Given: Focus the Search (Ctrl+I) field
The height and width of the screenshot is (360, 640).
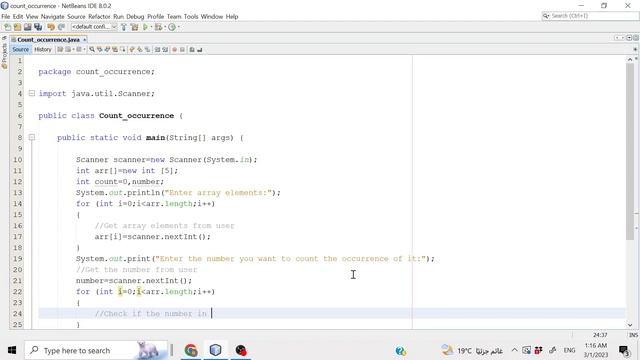Looking at the screenshot, I should click(590, 16).
